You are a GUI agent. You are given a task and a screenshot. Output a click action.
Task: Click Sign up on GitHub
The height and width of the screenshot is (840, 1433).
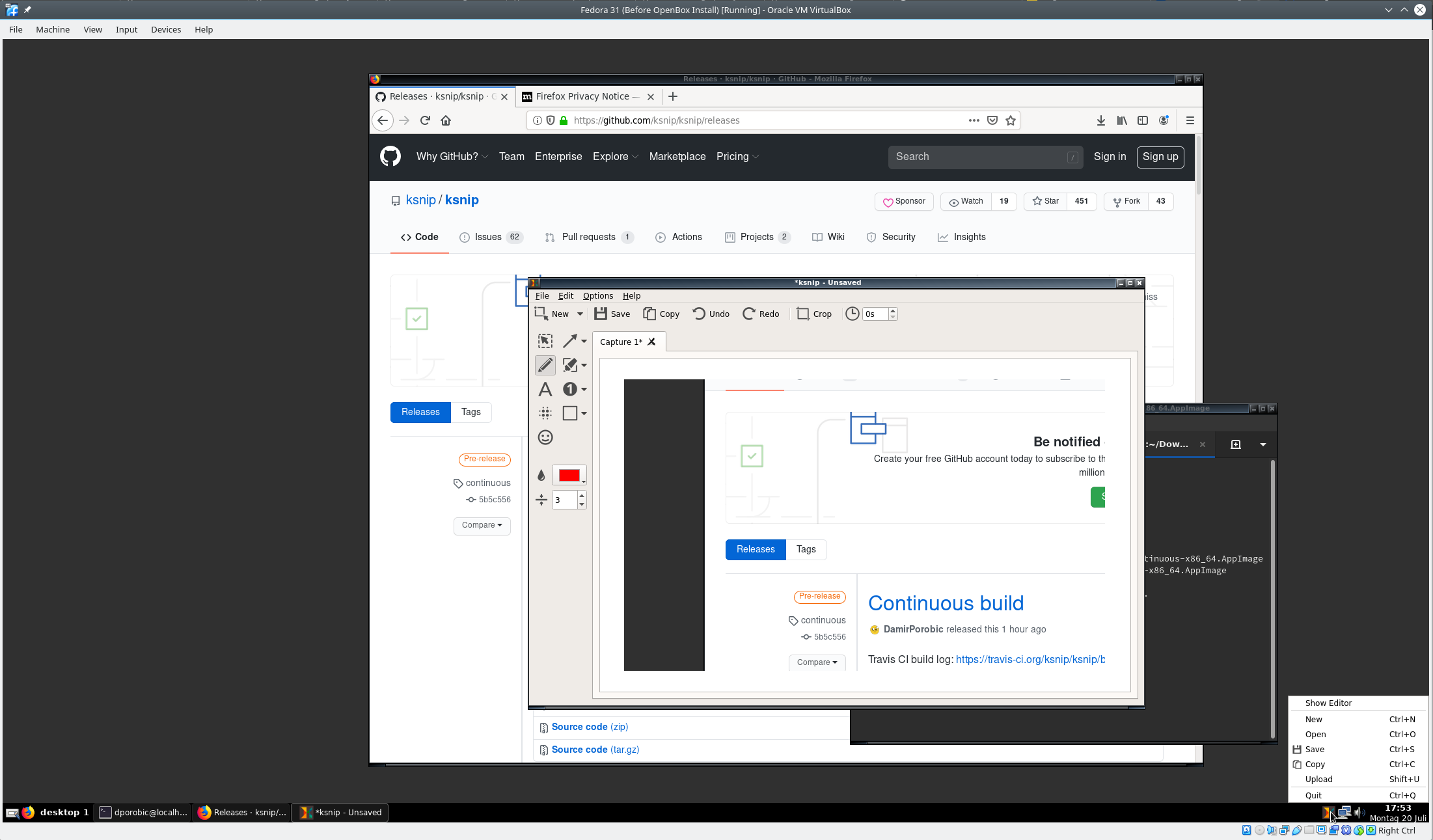point(1160,157)
